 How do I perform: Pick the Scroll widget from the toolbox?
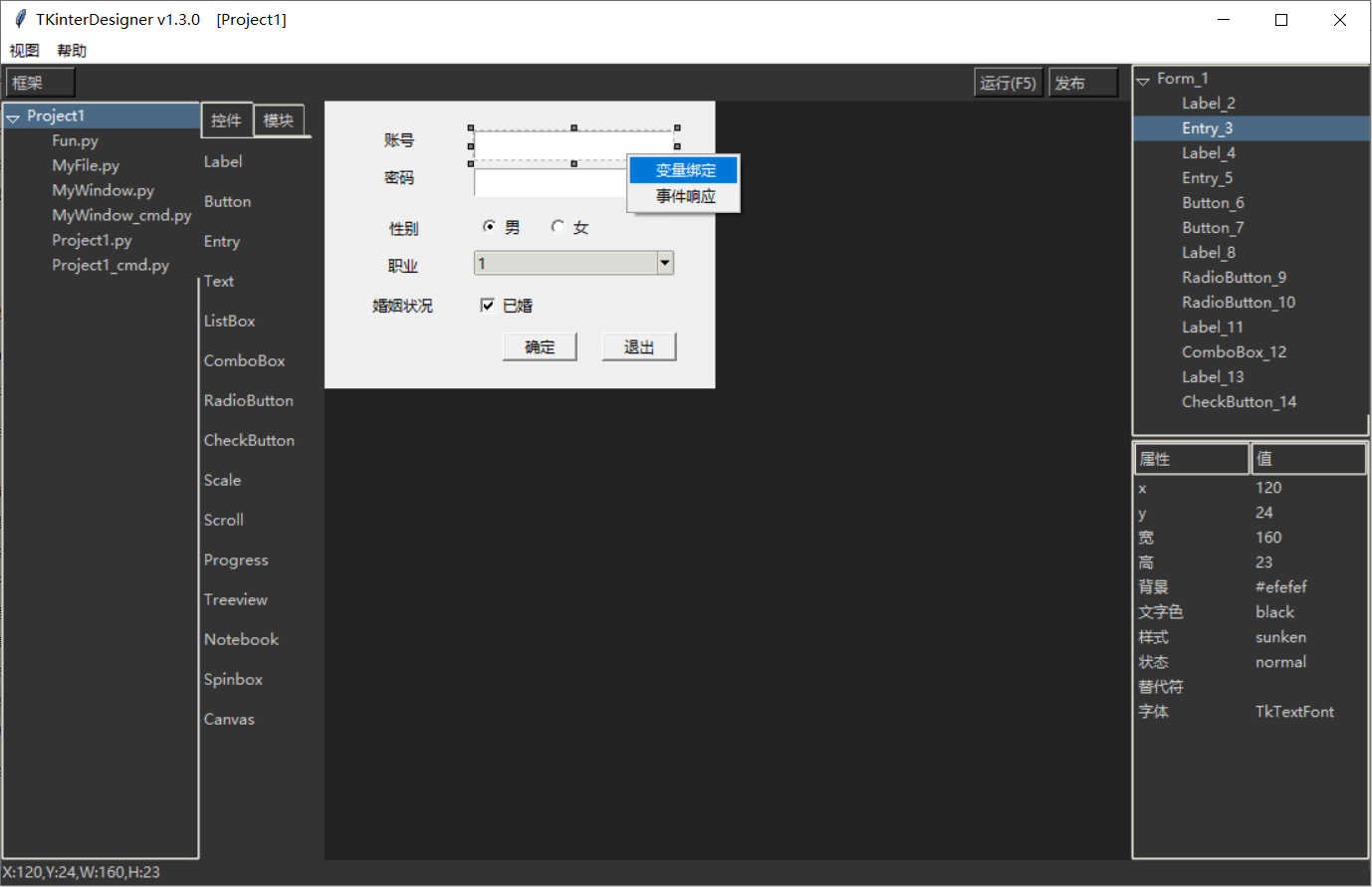(x=223, y=520)
